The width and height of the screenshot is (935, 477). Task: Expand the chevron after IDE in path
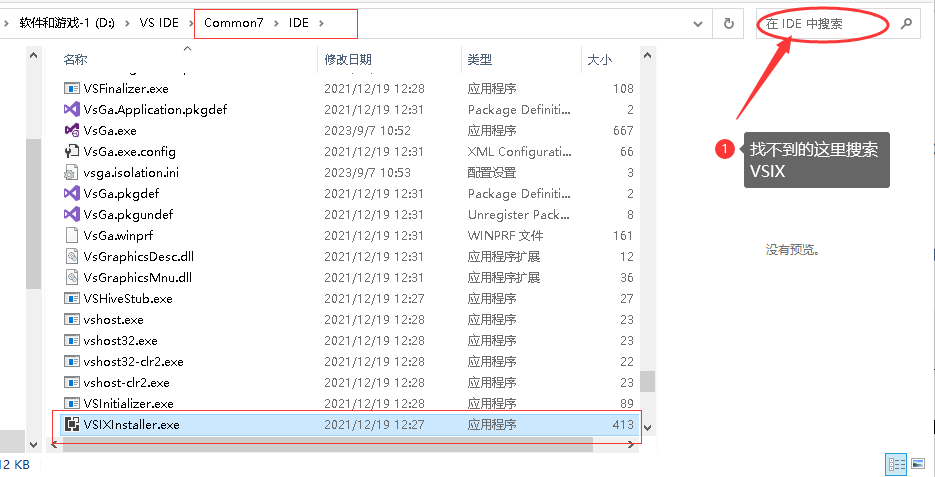(321, 23)
